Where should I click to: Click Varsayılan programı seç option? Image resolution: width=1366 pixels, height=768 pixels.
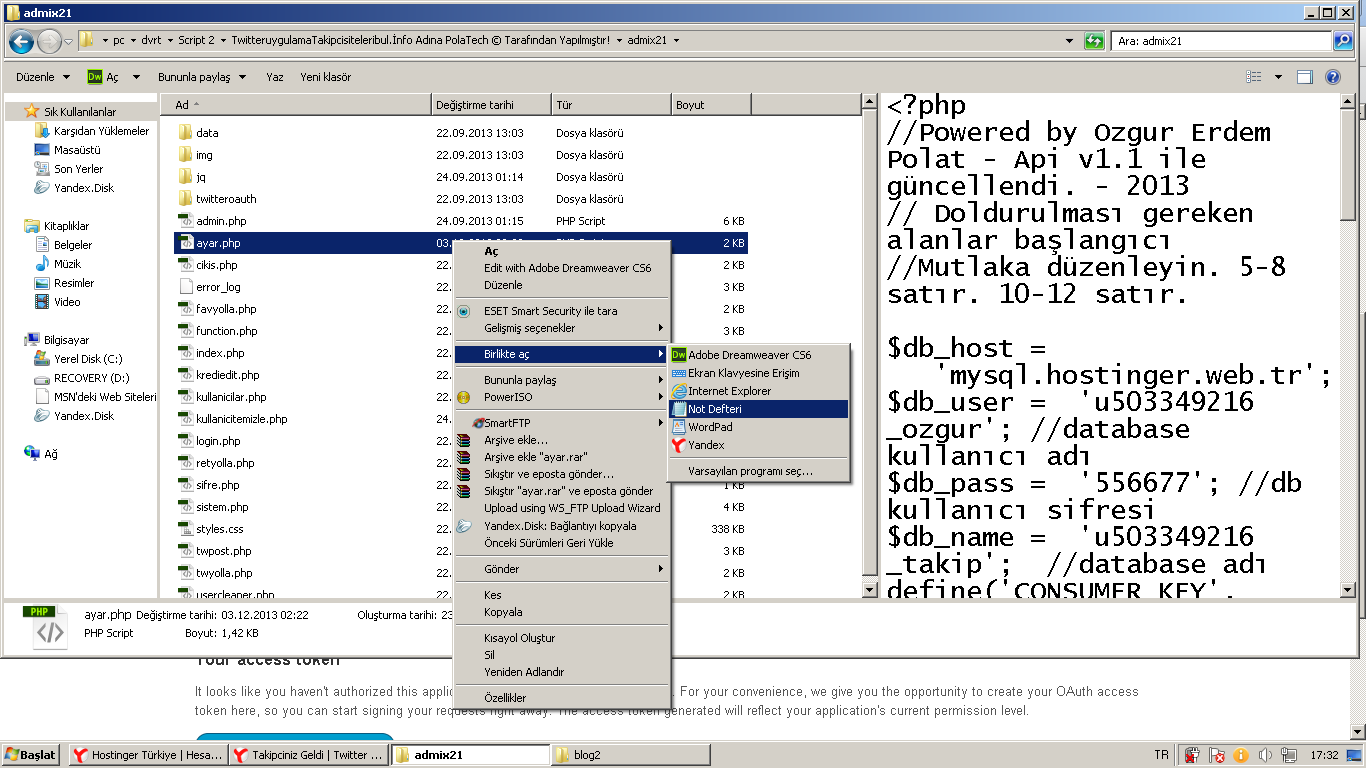(758, 471)
